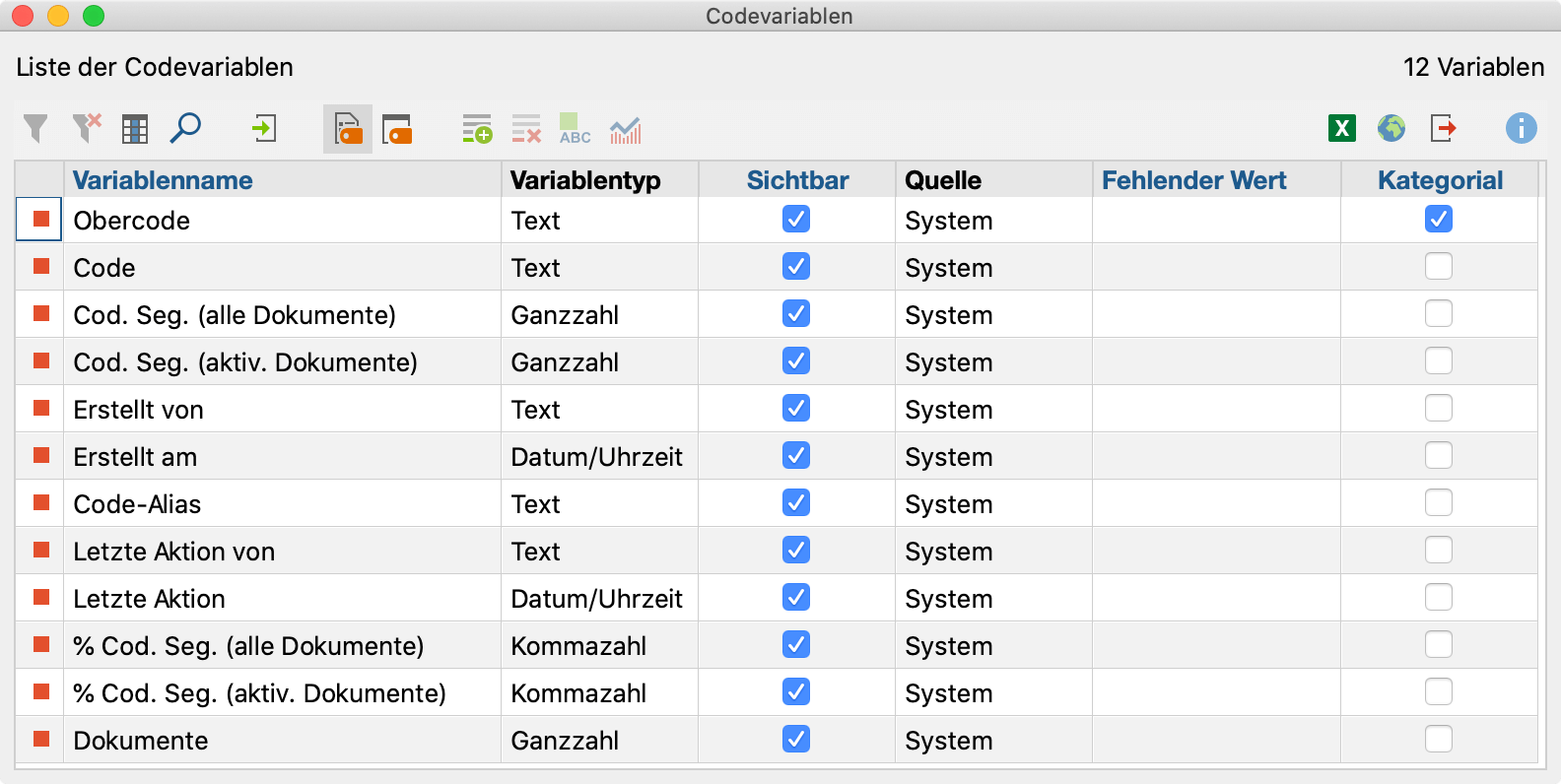Select the Obercode variable name
Viewport: 1561px width, 784px height.
[132, 221]
